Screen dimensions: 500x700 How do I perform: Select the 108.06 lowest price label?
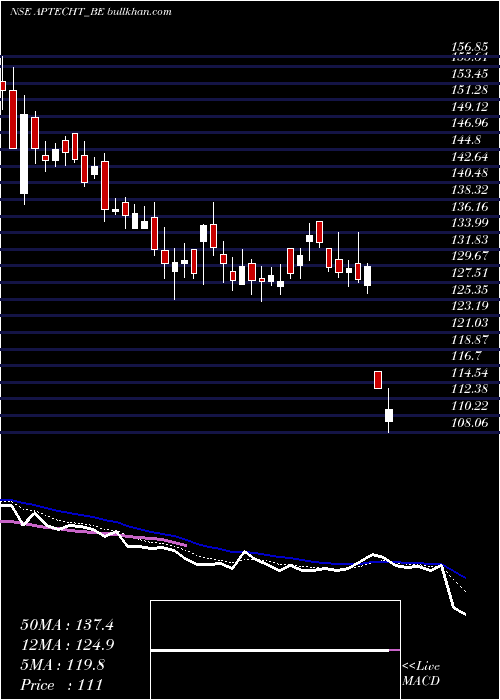click(469, 423)
